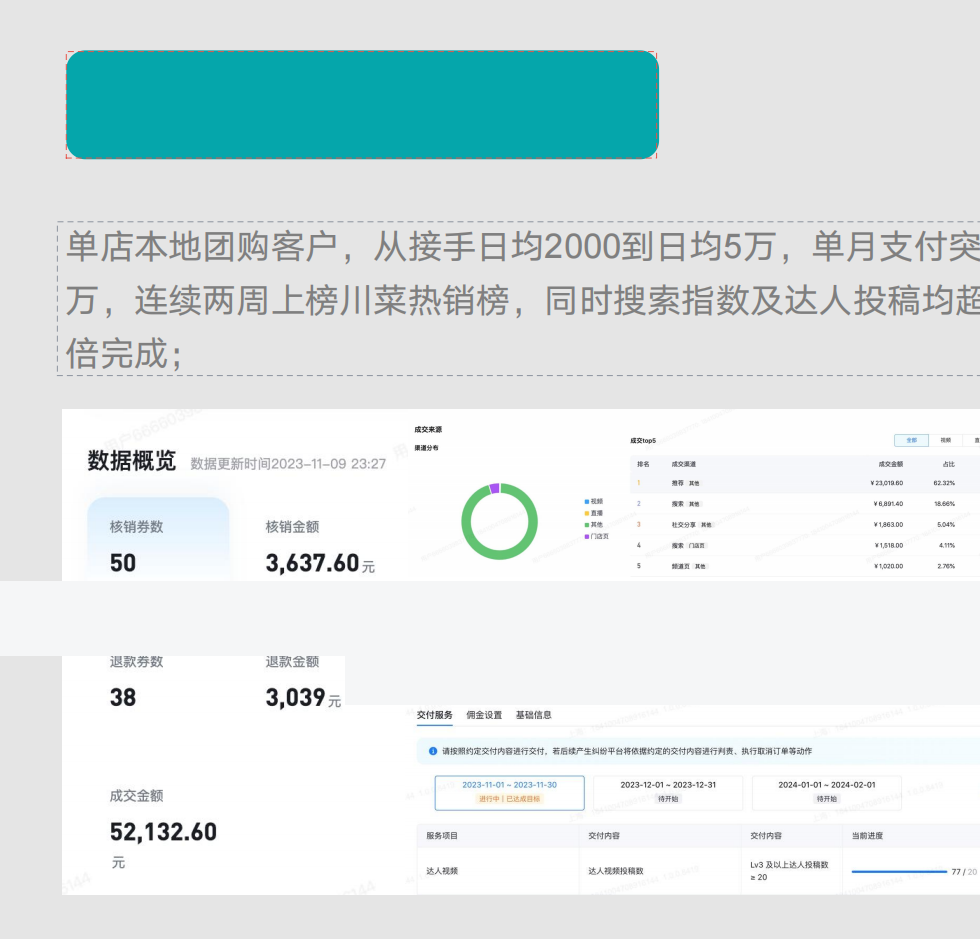Click the 退款券数 value 38
980x939 pixels.
[122, 697]
